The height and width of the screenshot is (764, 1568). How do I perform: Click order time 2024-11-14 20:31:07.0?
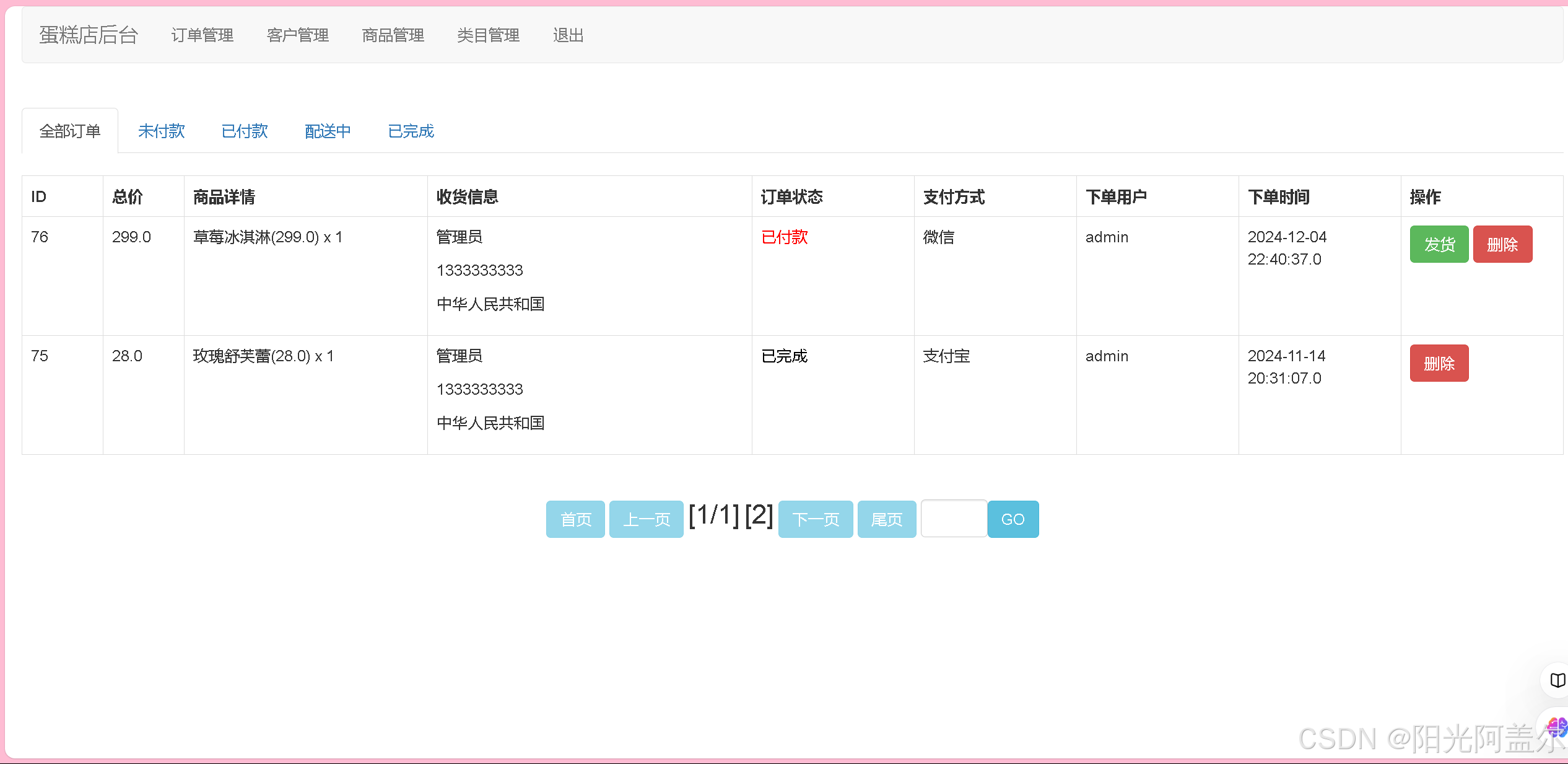point(1287,367)
